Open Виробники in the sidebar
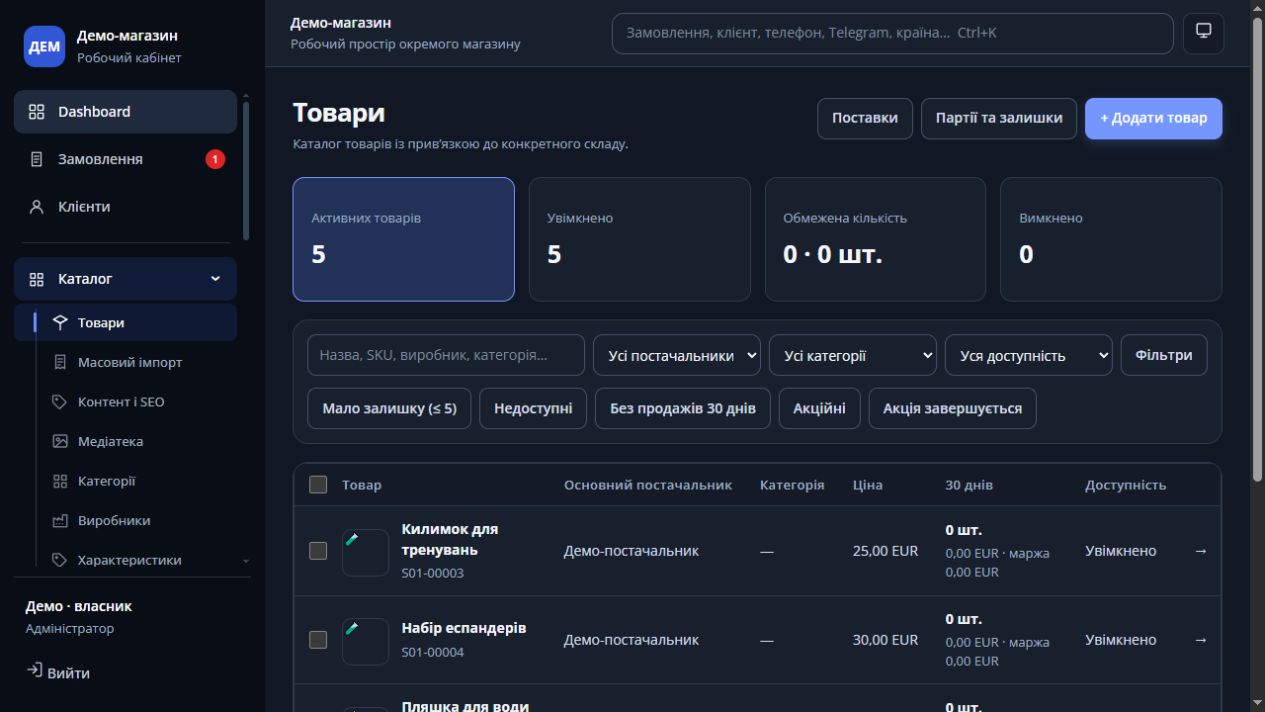The image size is (1265, 712). click(125, 521)
